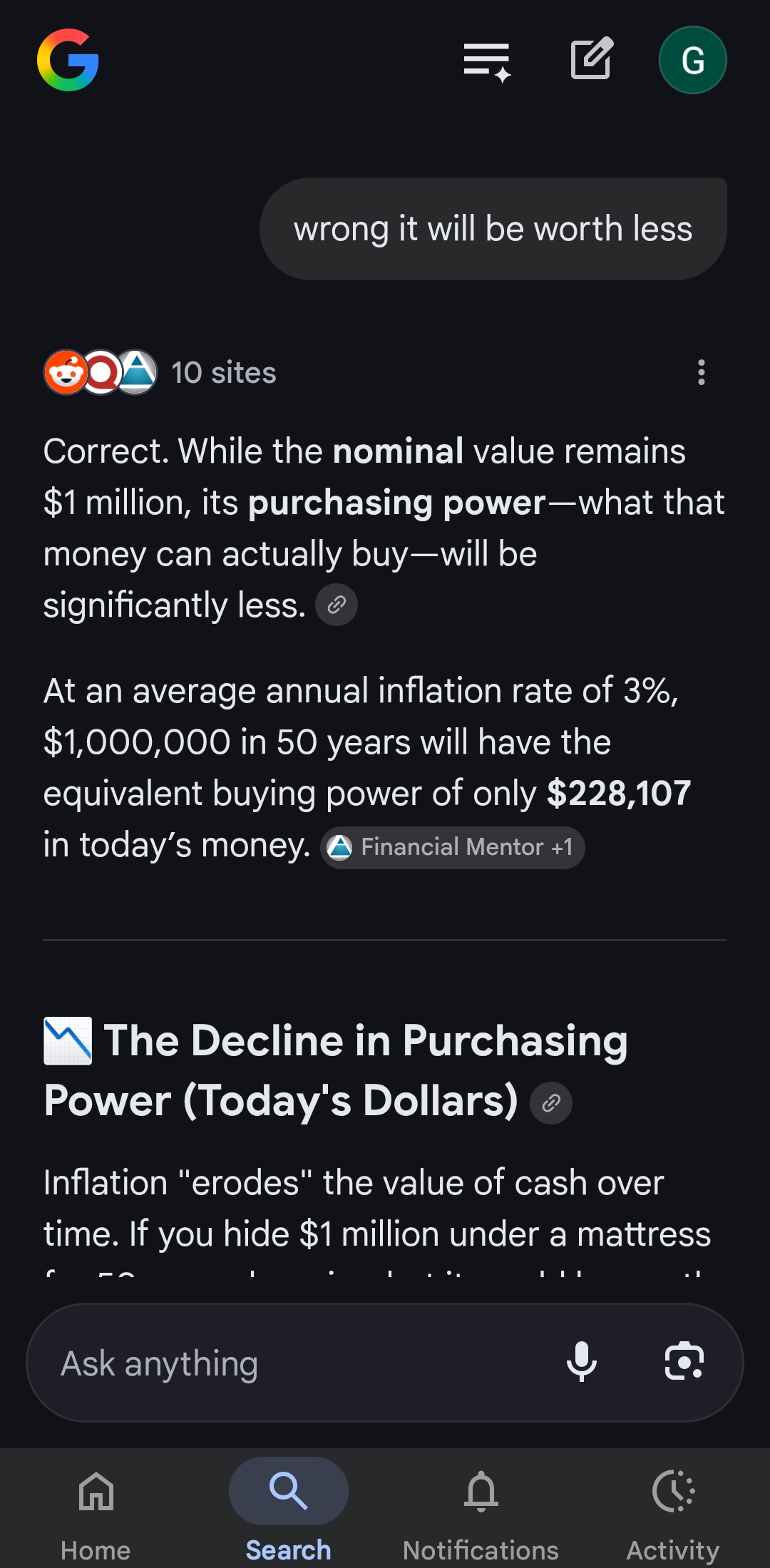Open the green G account avatar
This screenshot has height=1568, width=770.
click(x=693, y=60)
